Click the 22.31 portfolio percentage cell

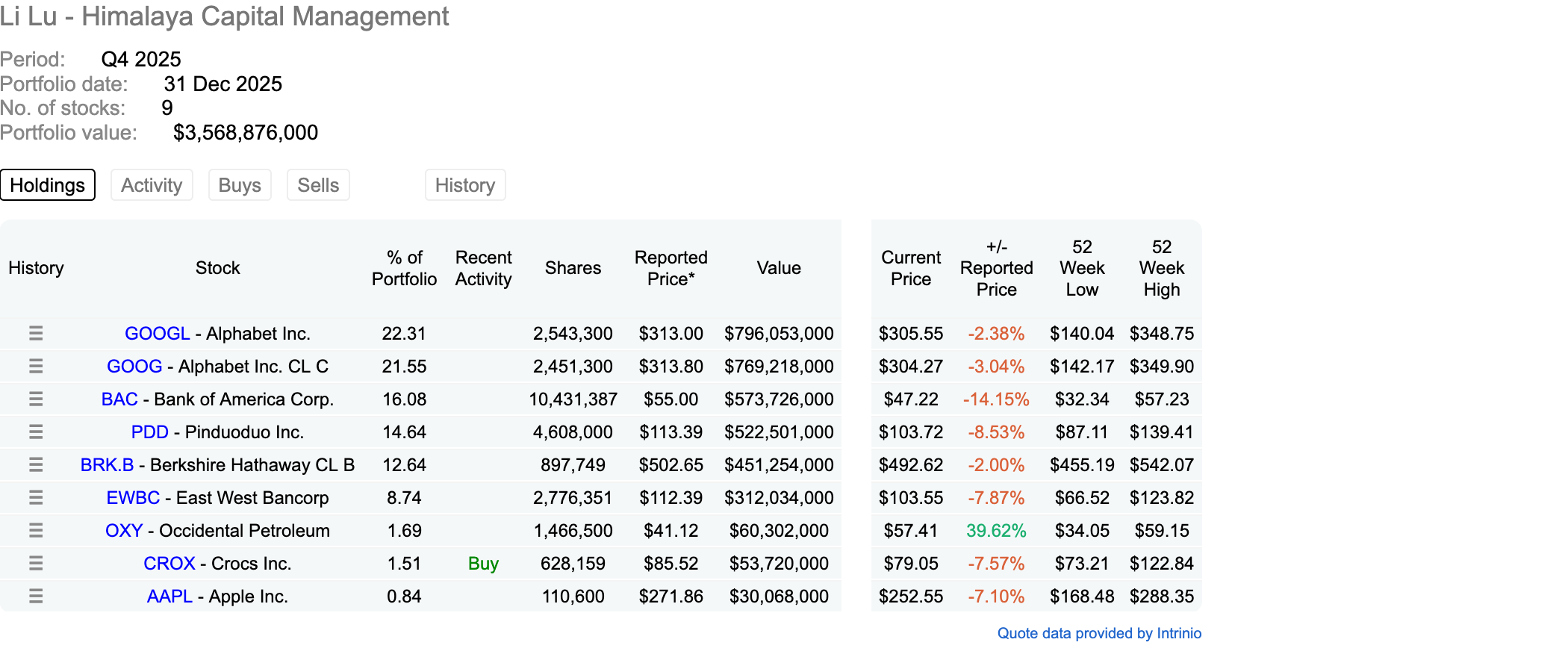(404, 334)
